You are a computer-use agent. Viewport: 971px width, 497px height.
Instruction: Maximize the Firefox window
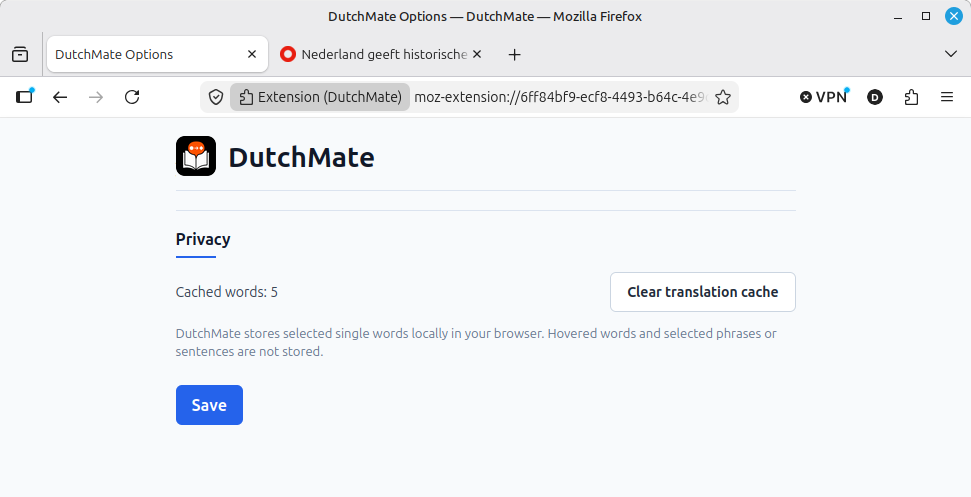(x=926, y=16)
